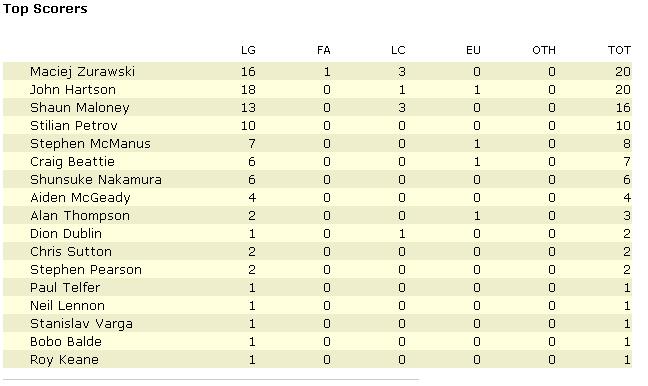Screen dimensions: 648x386
Task: Select the OTH column header
Action: coord(544,50)
